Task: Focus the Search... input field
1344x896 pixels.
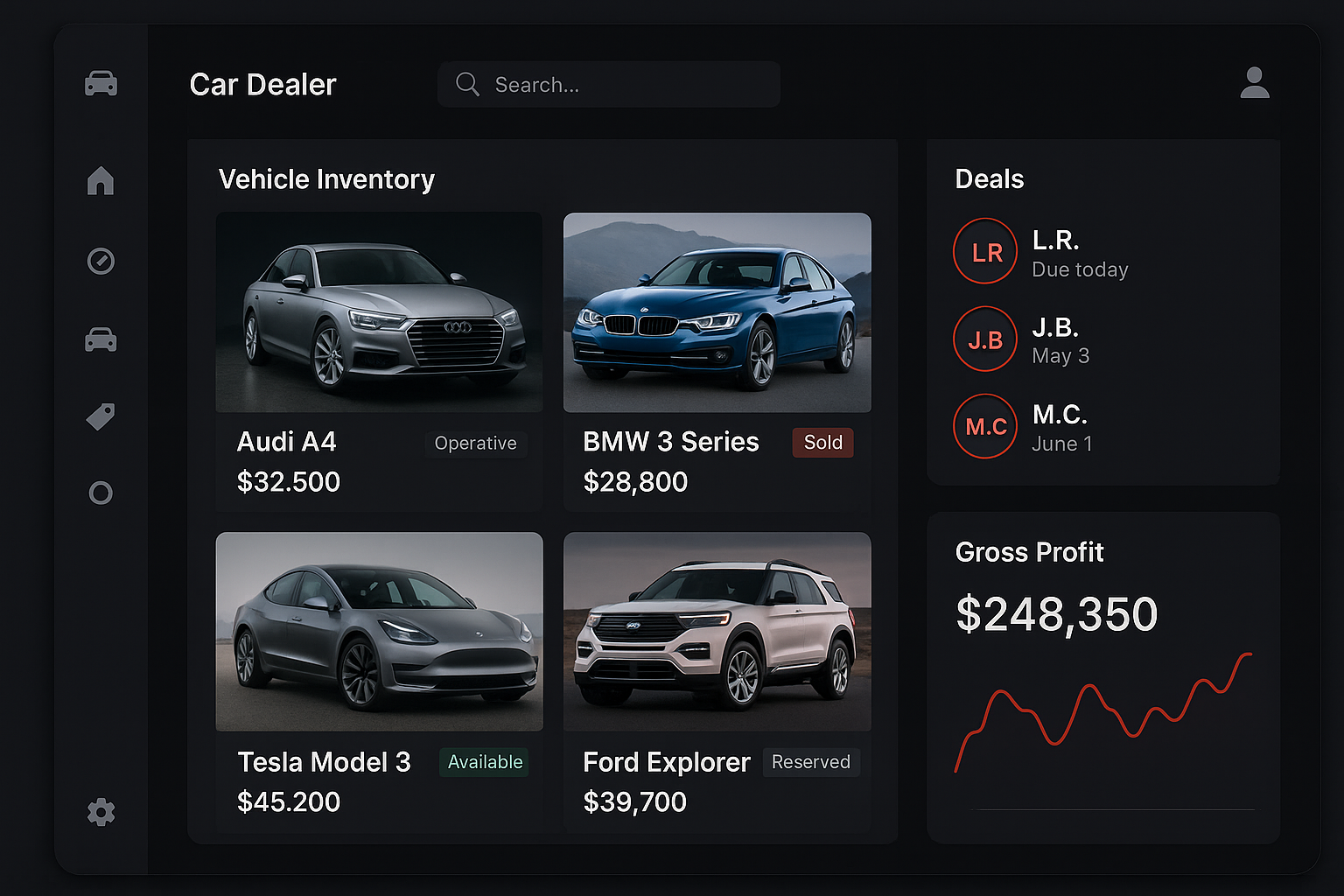Action: click(x=609, y=84)
